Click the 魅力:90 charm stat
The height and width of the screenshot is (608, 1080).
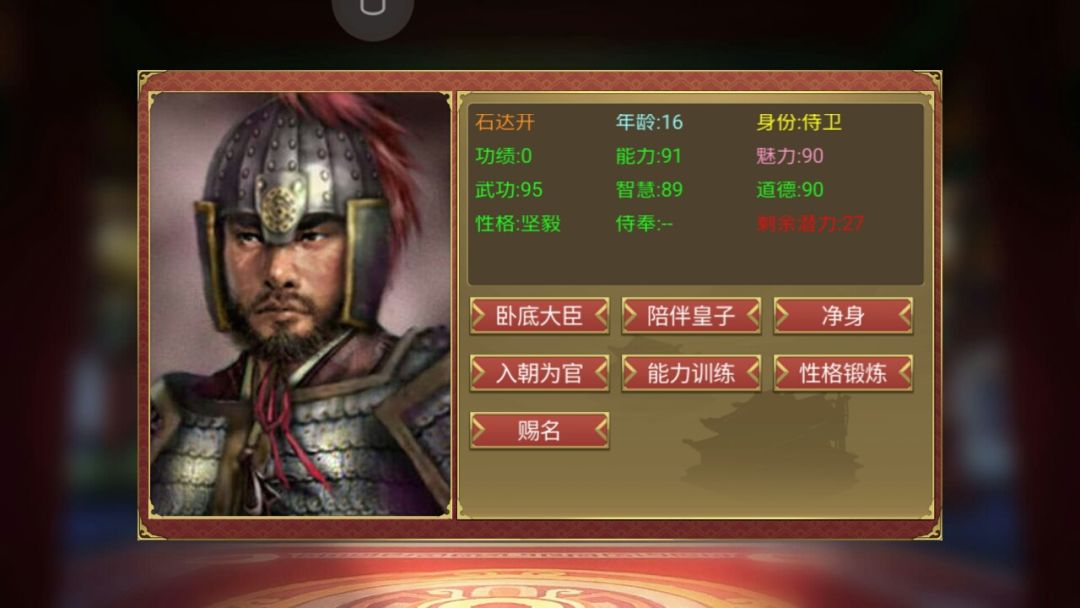pos(789,156)
